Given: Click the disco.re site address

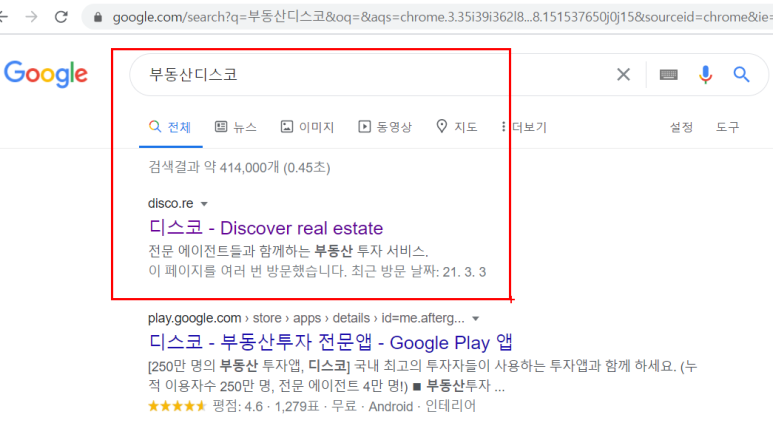Looking at the screenshot, I should [171, 203].
